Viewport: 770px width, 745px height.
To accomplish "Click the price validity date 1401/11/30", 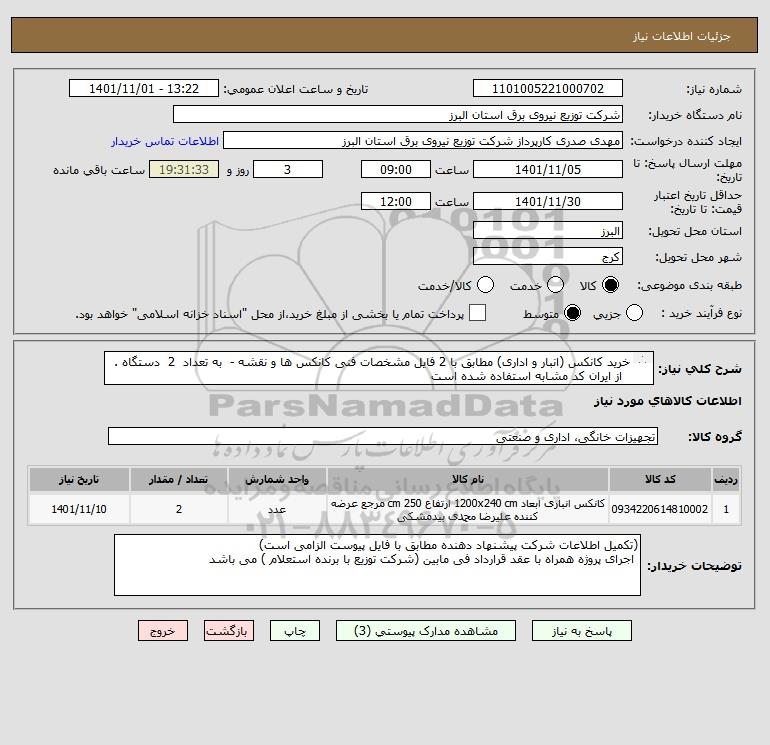I will tap(548, 201).
